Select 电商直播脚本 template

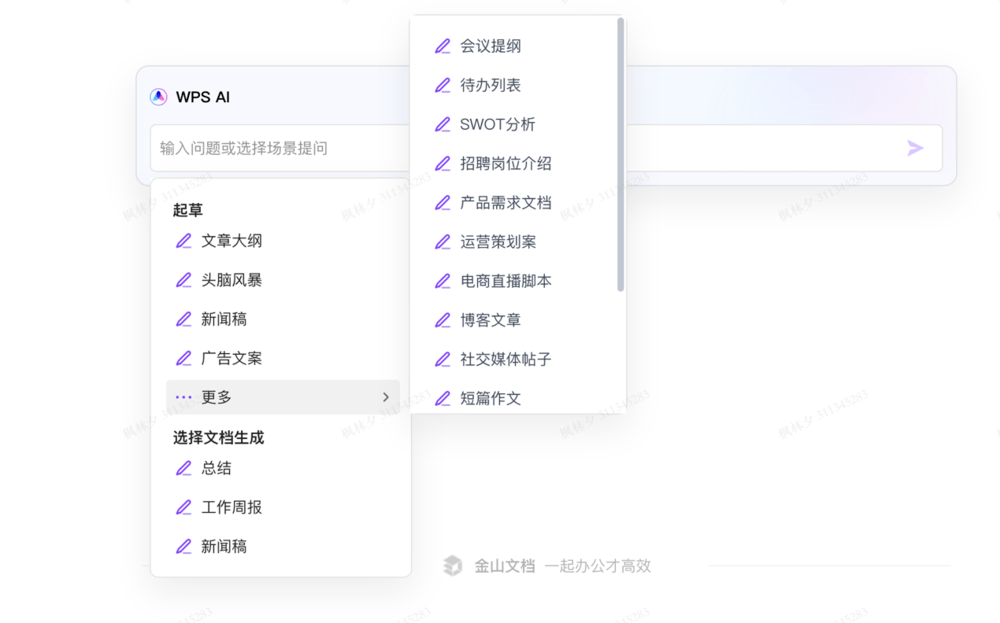coord(505,281)
